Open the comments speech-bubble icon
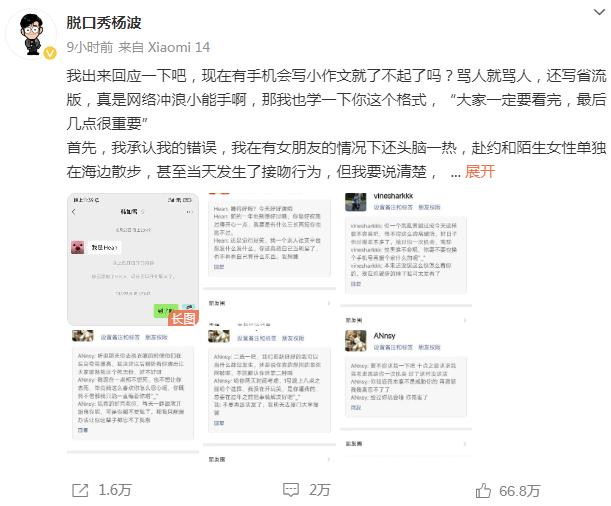Image resolution: width=611 pixels, height=506 pixels. [x=291, y=490]
